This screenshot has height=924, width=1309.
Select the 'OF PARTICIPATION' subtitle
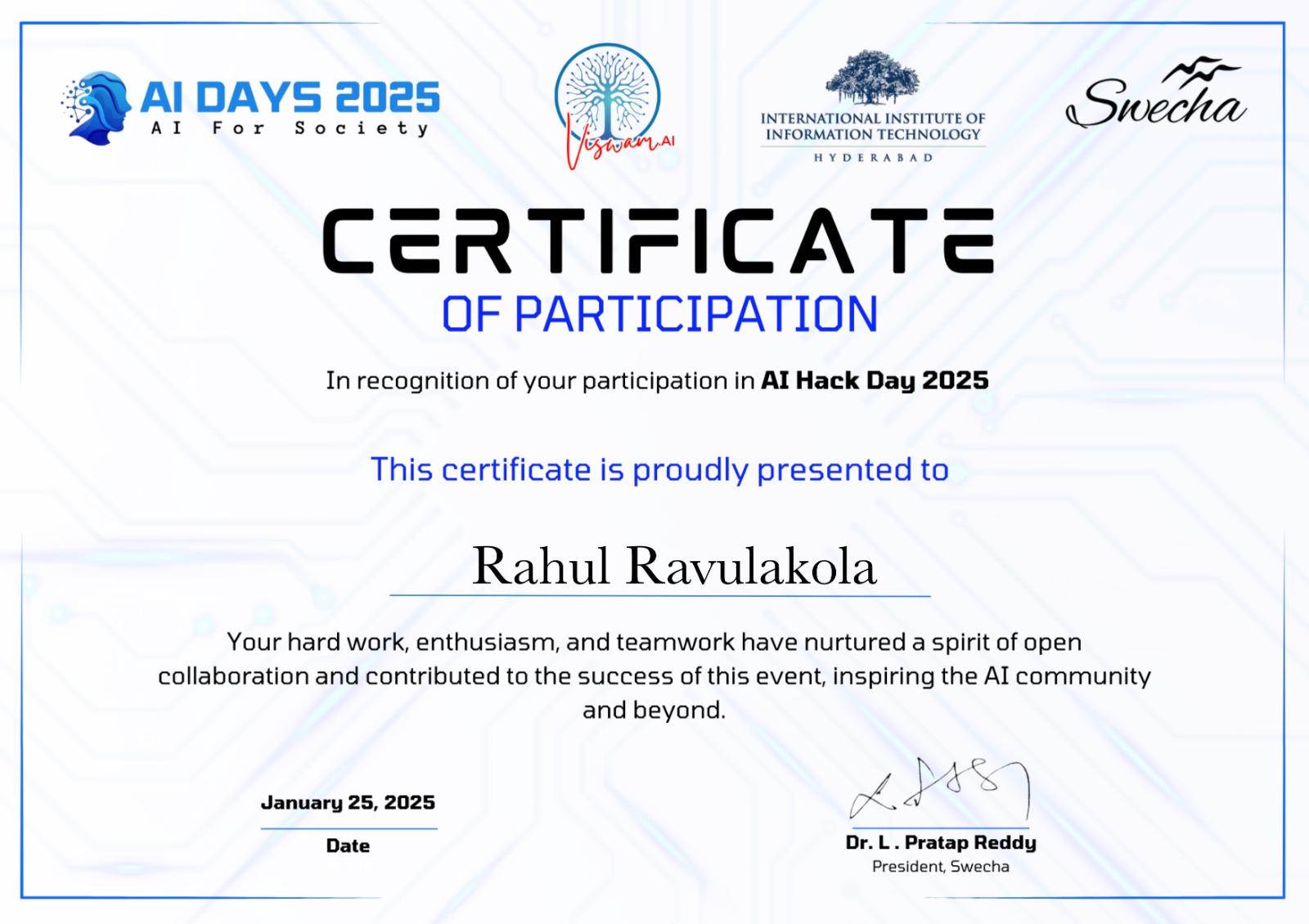pyautogui.click(x=659, y=315)
